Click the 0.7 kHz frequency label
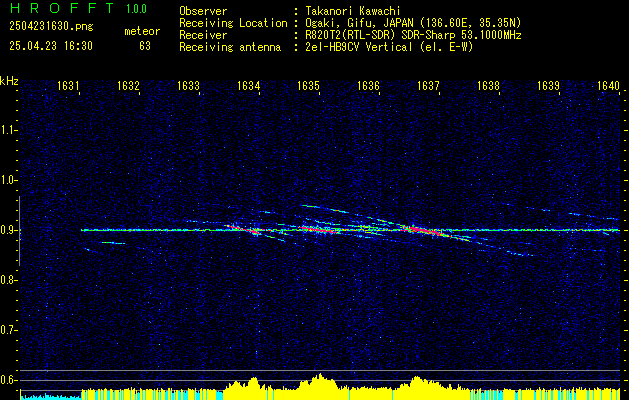 (8, 330)
